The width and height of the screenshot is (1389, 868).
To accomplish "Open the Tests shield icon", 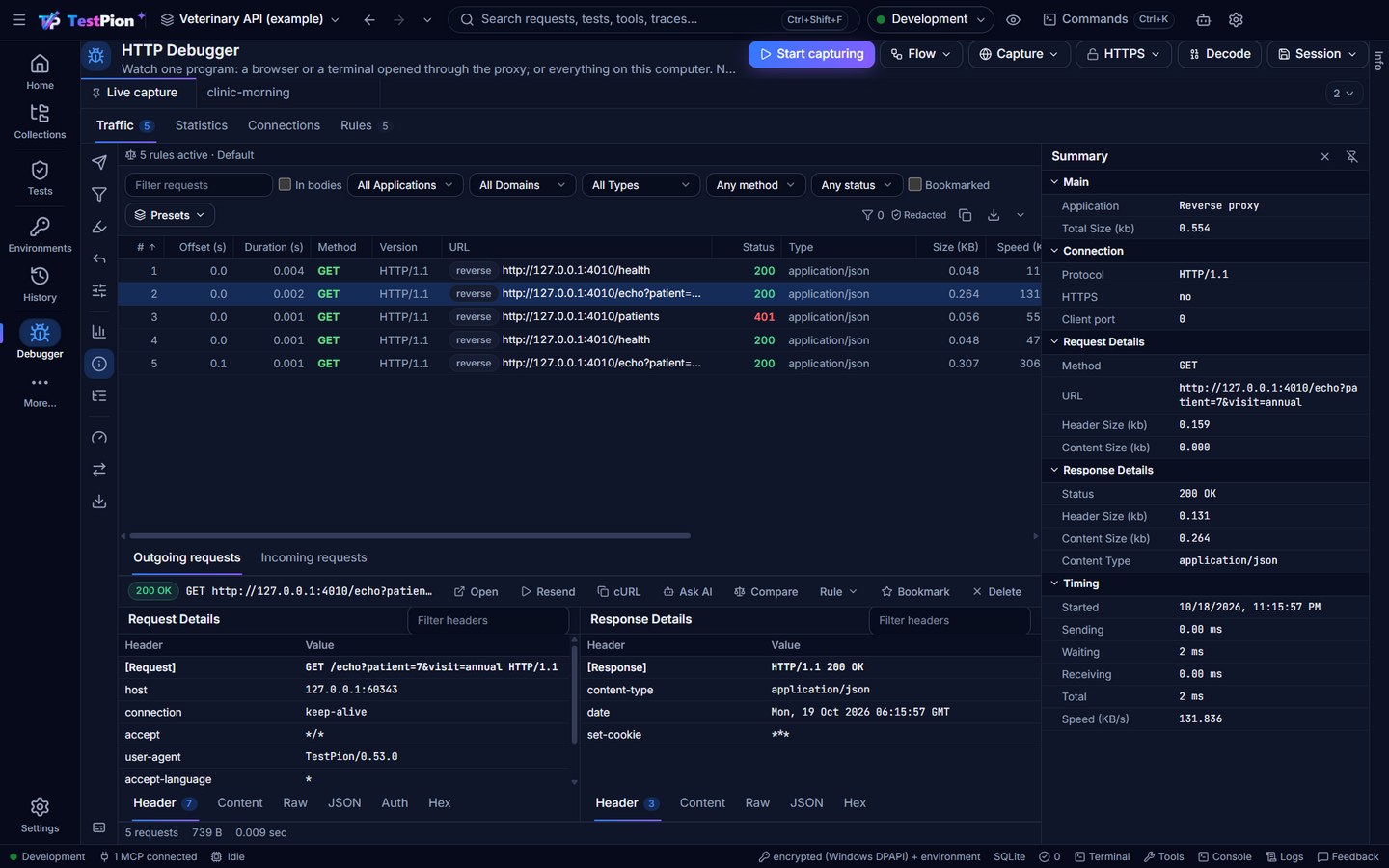I will [x=40, y=178].
